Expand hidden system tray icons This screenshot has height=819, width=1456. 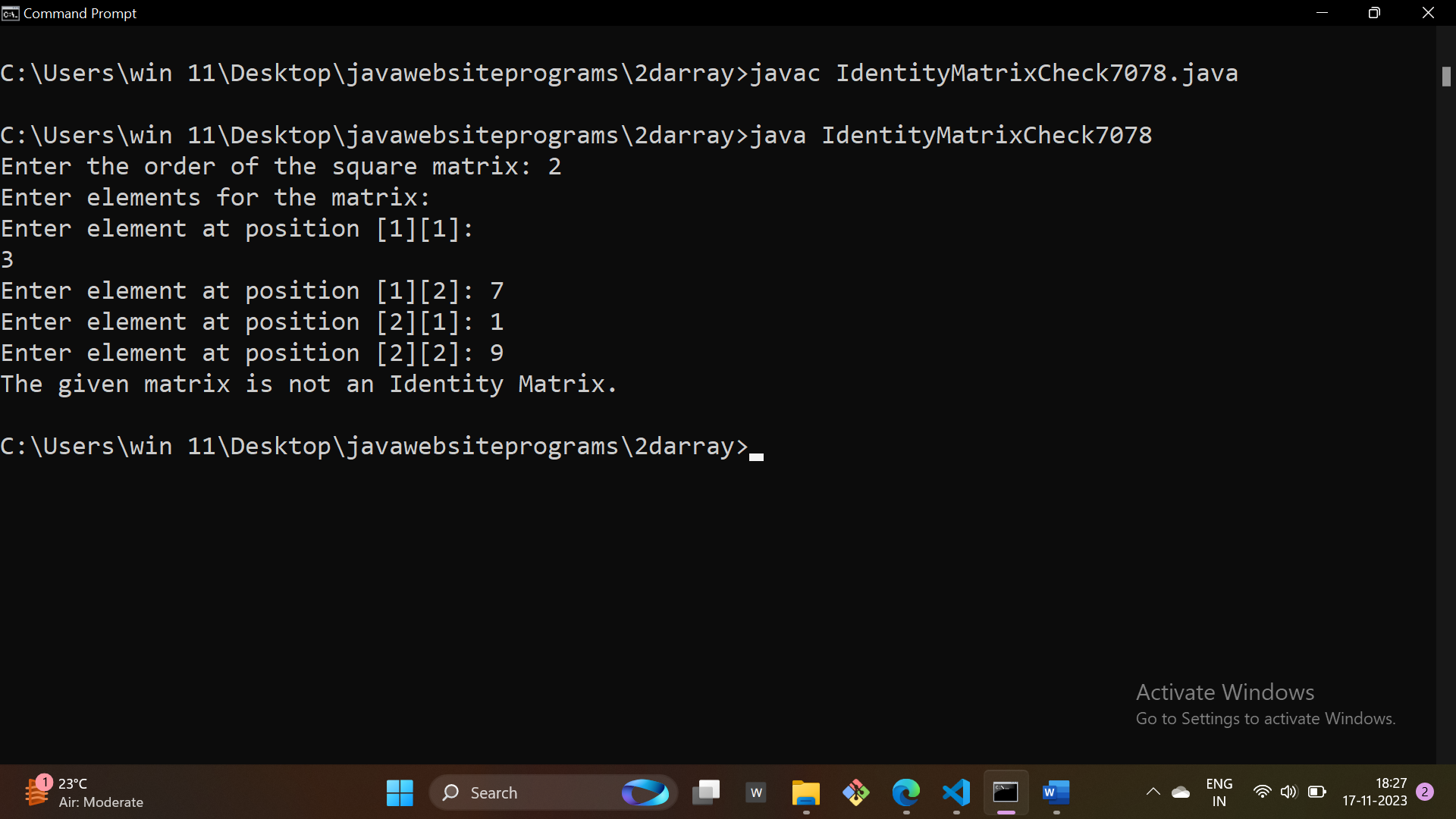pyautogui.click(x=1153, y=792)
